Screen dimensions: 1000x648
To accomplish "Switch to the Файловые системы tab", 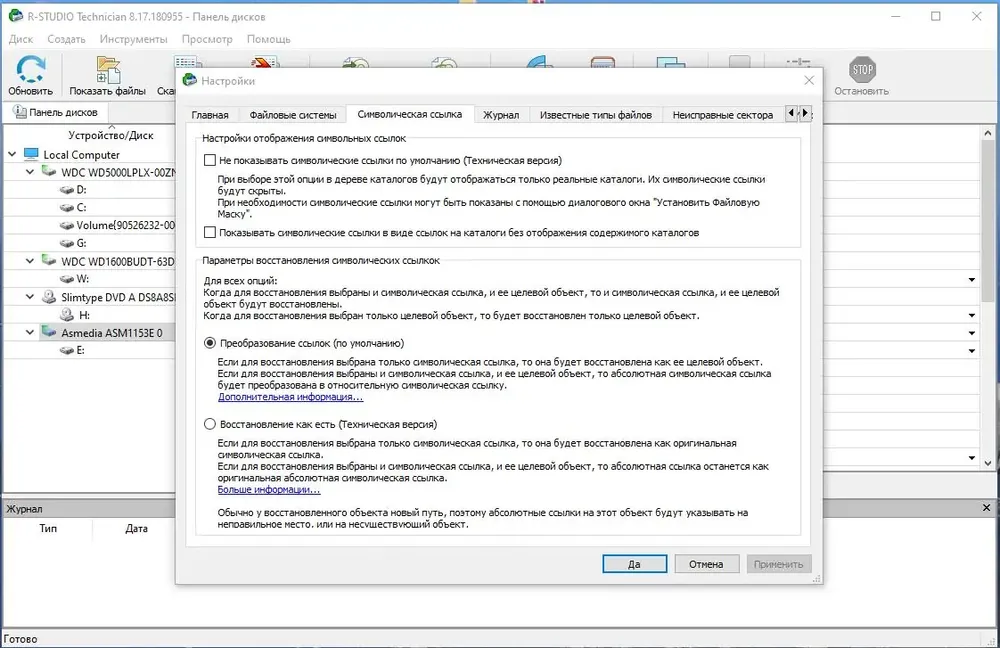I will click(293, 115).
